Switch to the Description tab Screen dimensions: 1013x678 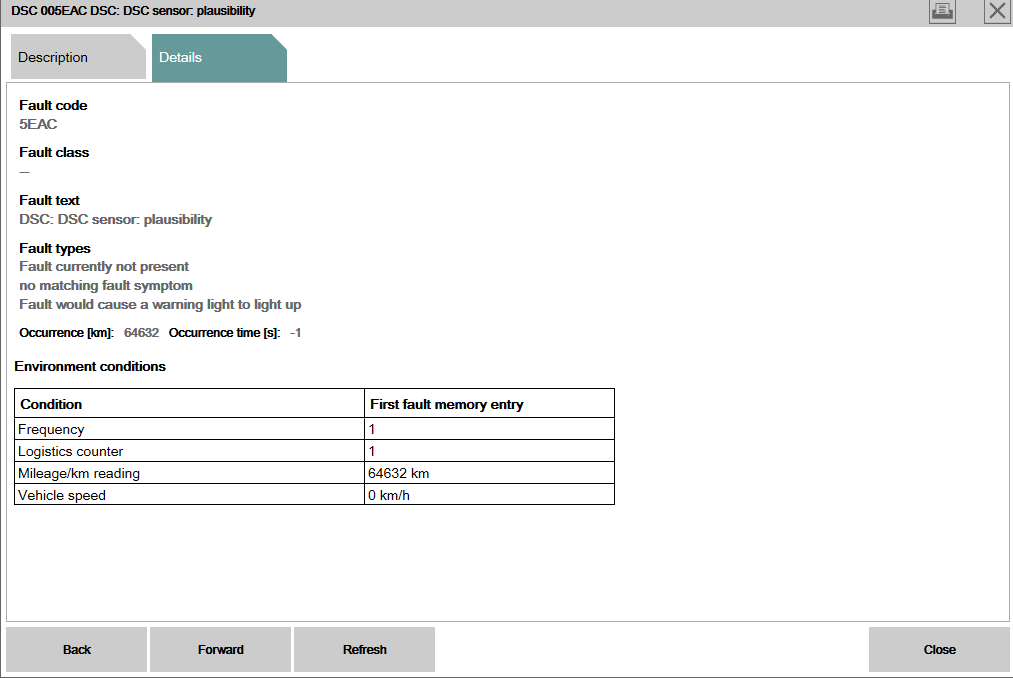(78, 58)
